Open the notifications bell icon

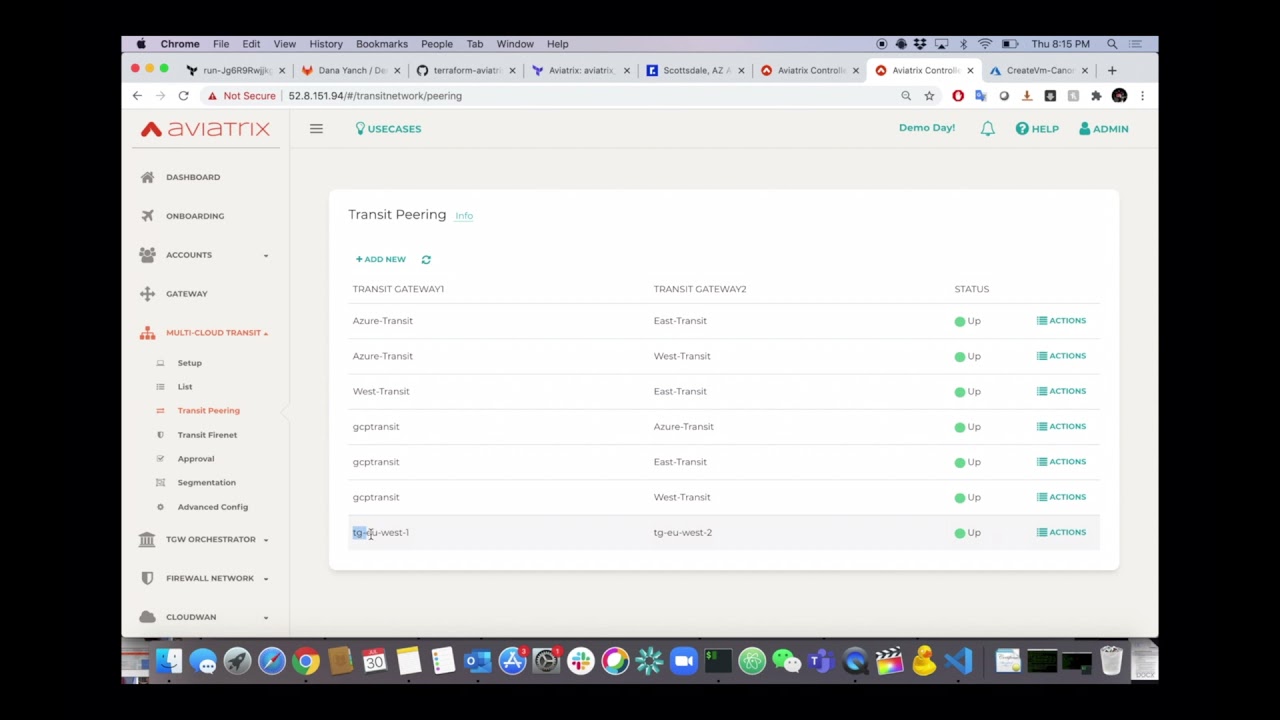[987, 129]
